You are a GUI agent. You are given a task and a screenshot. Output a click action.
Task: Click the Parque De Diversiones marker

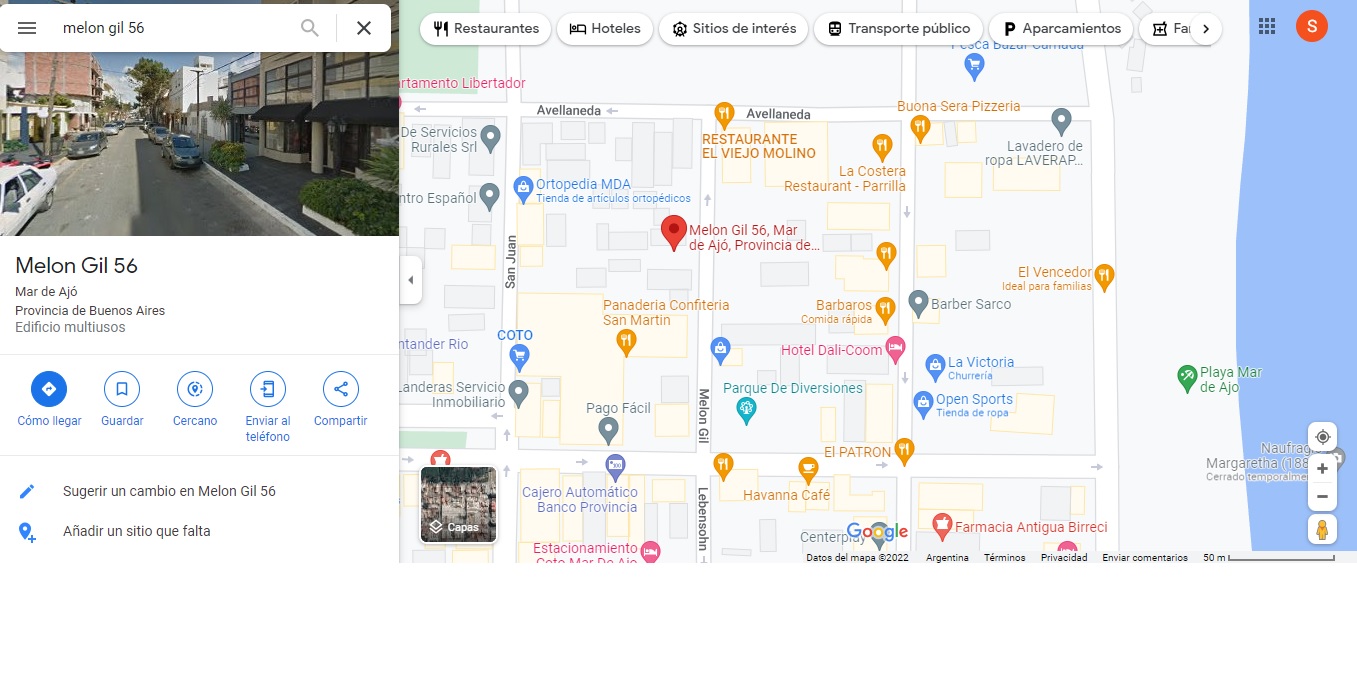(x=746, y=408)
